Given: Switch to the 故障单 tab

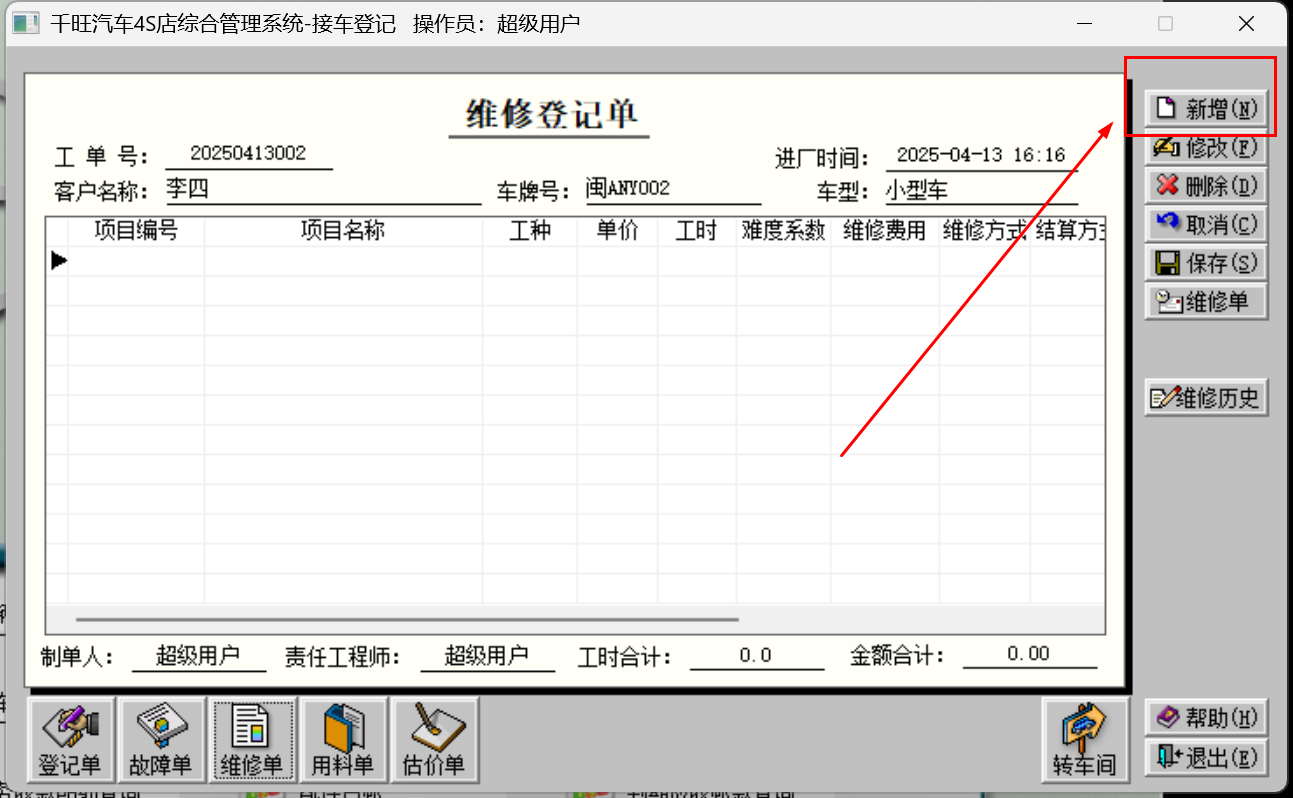Looking at the screenshot, I should click(x=161, y=740).
